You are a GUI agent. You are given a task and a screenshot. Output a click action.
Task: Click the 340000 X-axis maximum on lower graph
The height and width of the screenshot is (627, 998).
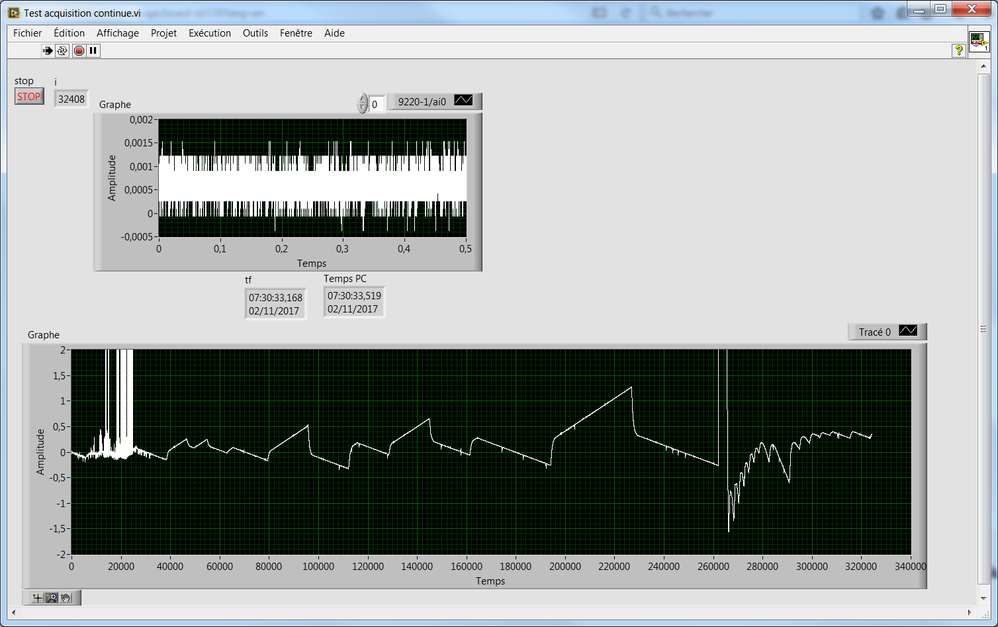coord(910,567)
